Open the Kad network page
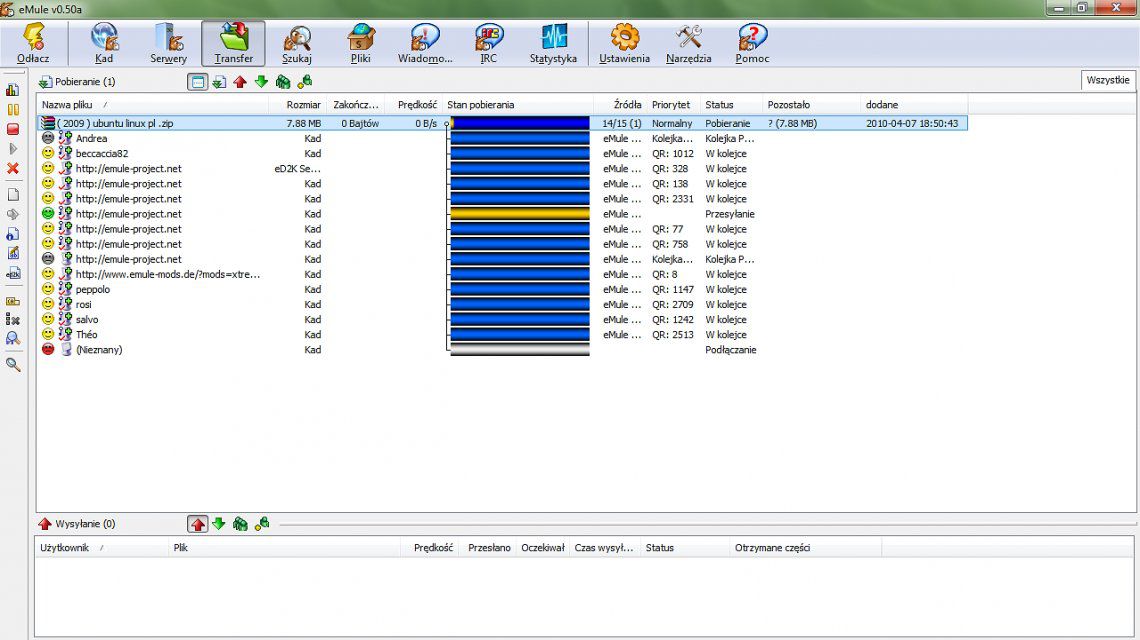The height and width of the screenshot is (640, 1140). point(104,43)
